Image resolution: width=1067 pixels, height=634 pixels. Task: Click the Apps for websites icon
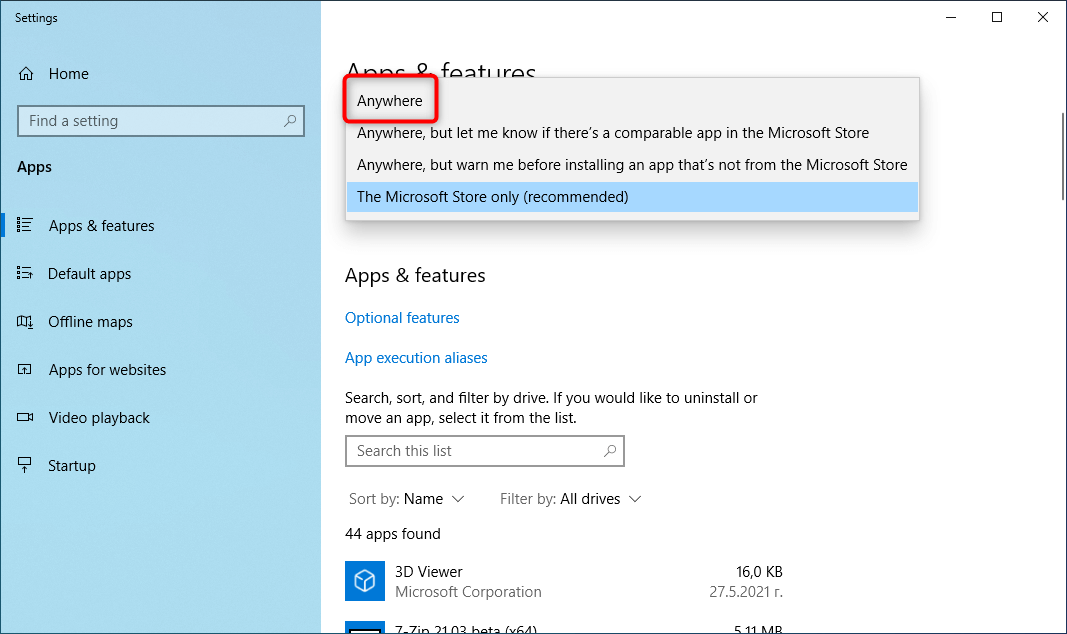[x=24, y=369]
